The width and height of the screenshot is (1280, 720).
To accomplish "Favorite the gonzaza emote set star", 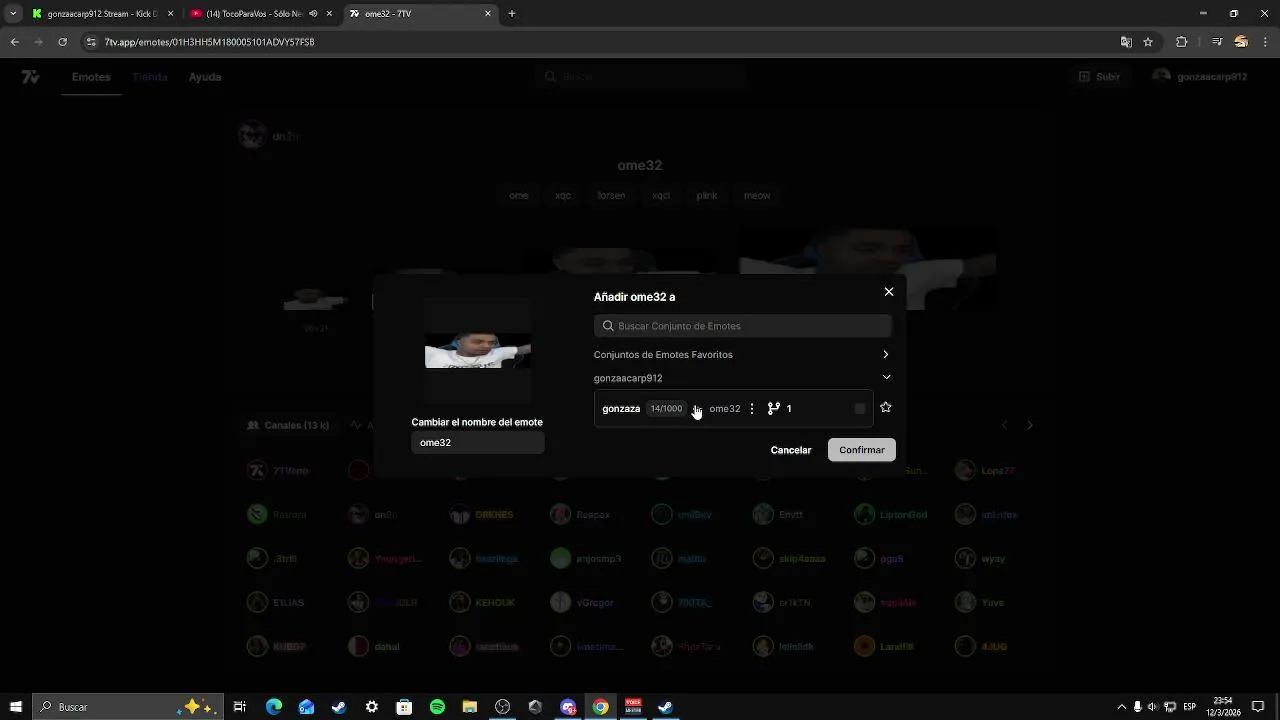I will coord(885,408).
